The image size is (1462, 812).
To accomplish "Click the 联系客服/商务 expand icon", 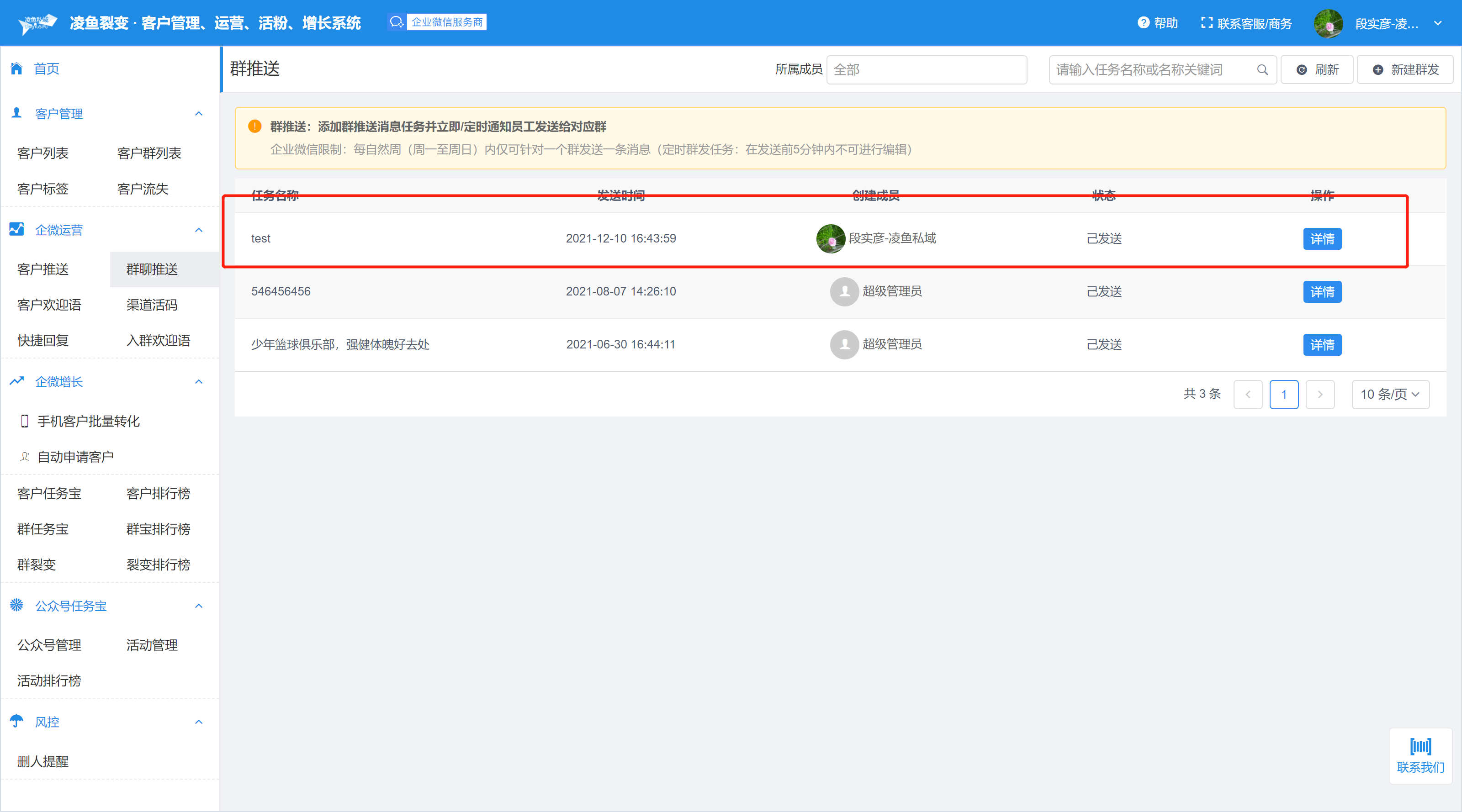I will coord(1207,23).
